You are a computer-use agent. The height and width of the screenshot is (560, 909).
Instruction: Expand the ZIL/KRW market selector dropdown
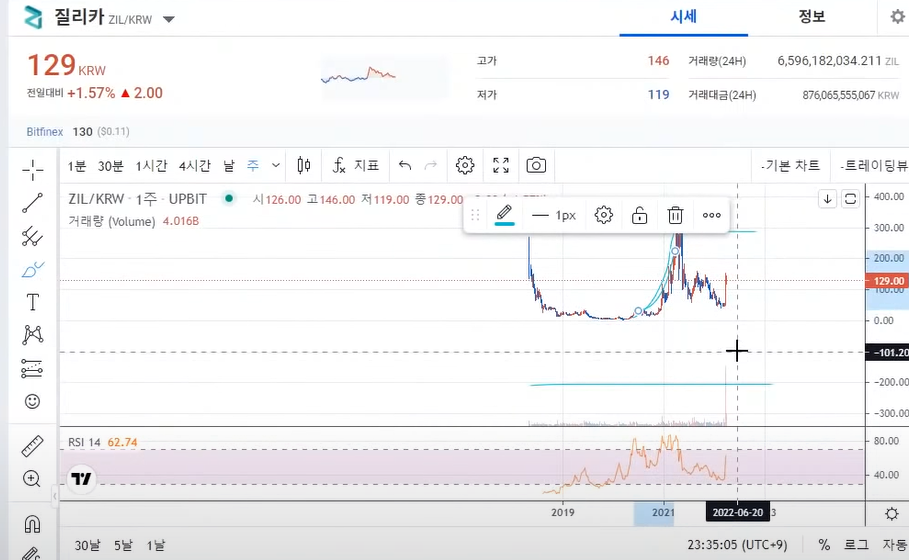click(x=169, y=19)
